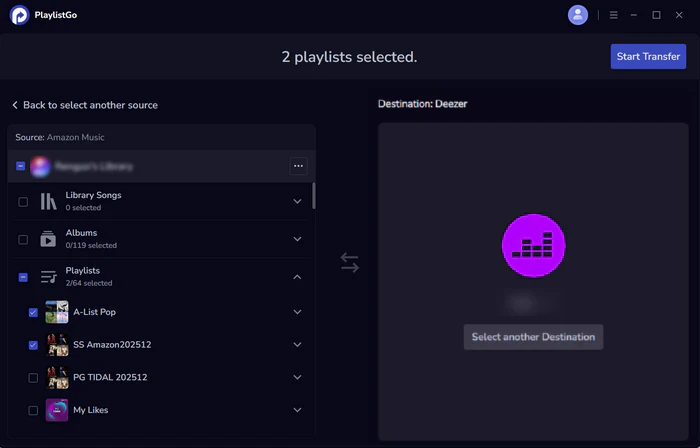
Task: Click the My Likes cover thumbnail
Action: coord(57,410)
